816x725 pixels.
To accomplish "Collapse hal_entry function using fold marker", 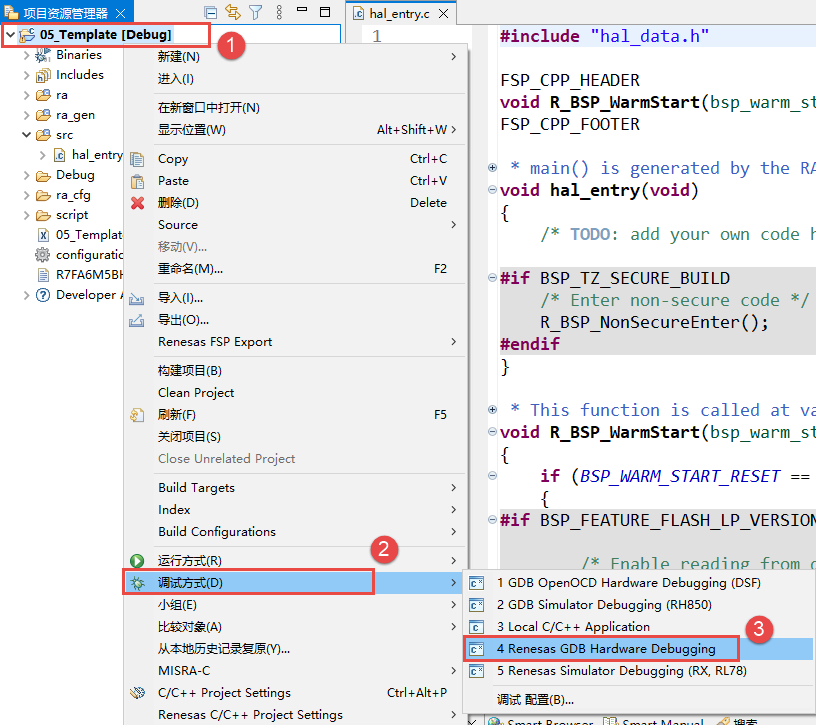I will point(491,190).
